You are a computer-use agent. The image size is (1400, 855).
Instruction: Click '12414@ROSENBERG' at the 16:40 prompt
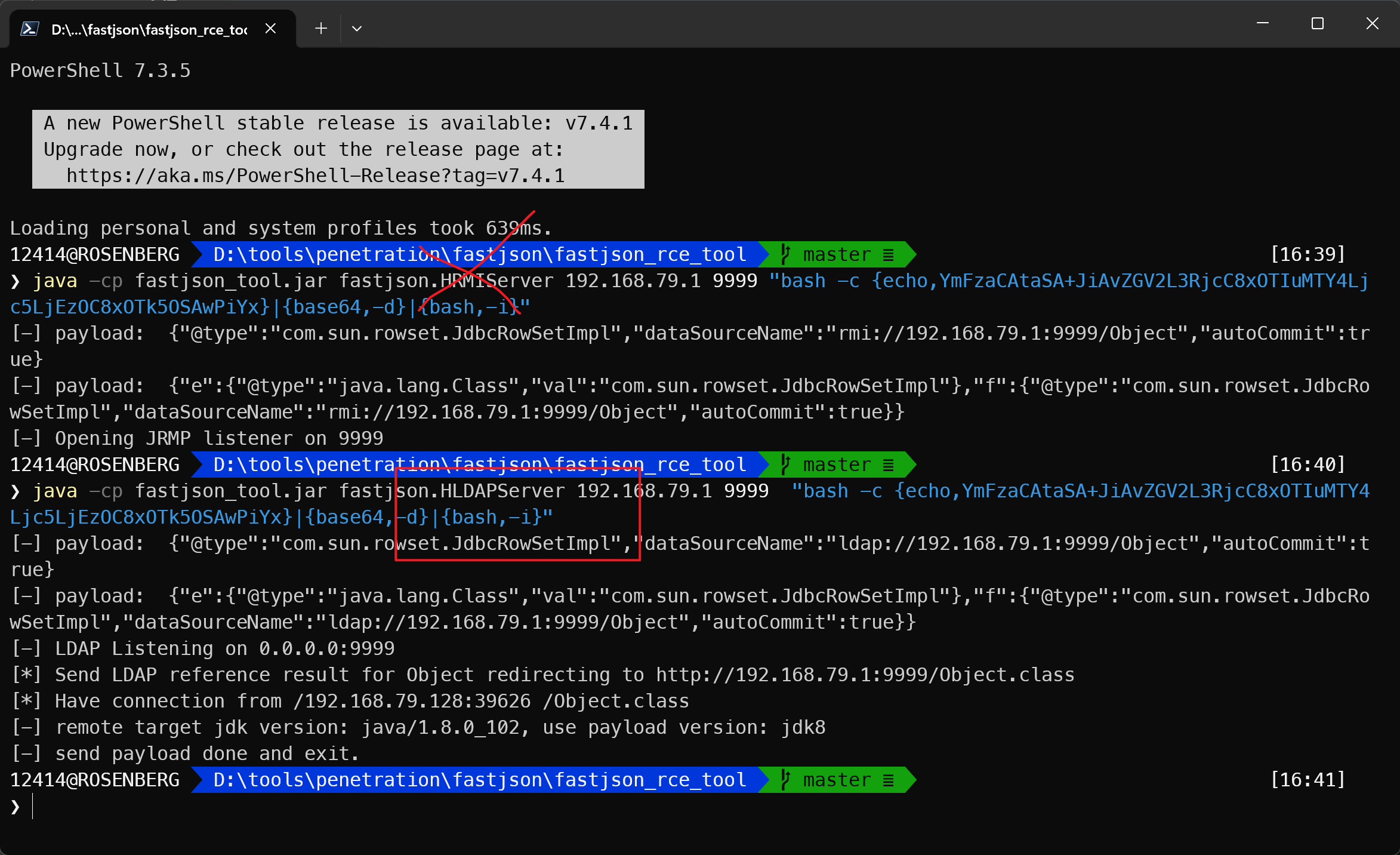(x=95, y=465)
